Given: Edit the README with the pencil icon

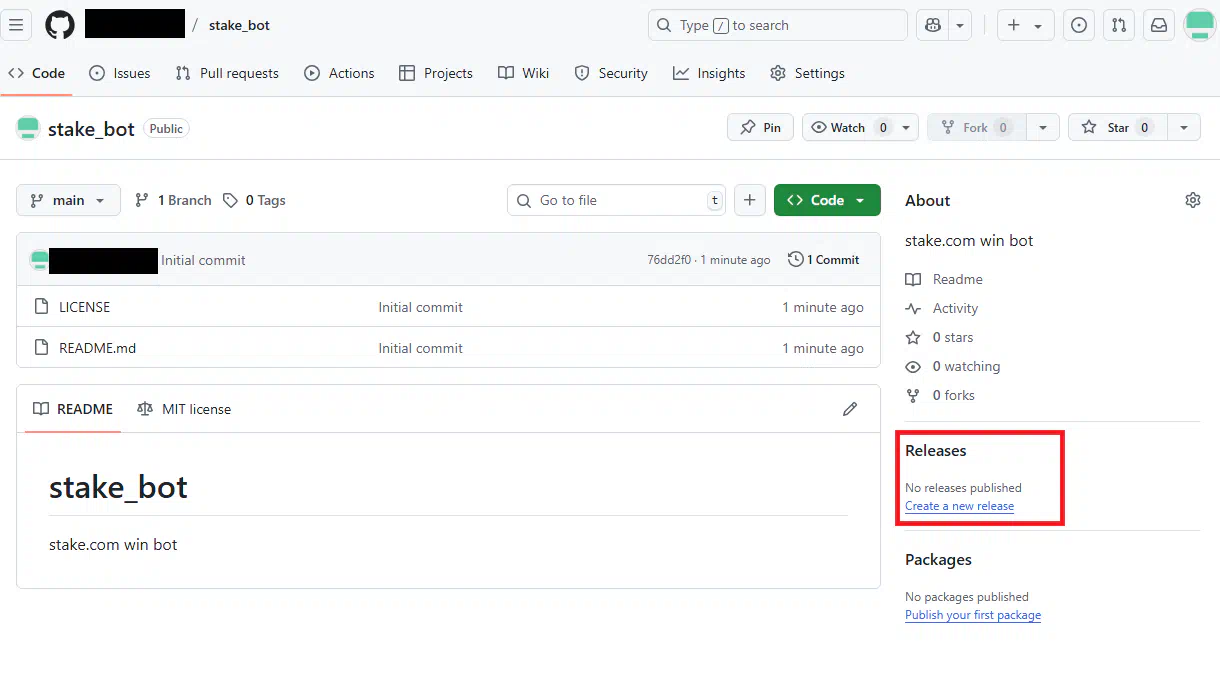Looking at the screenshot, I should coord(850,409).
